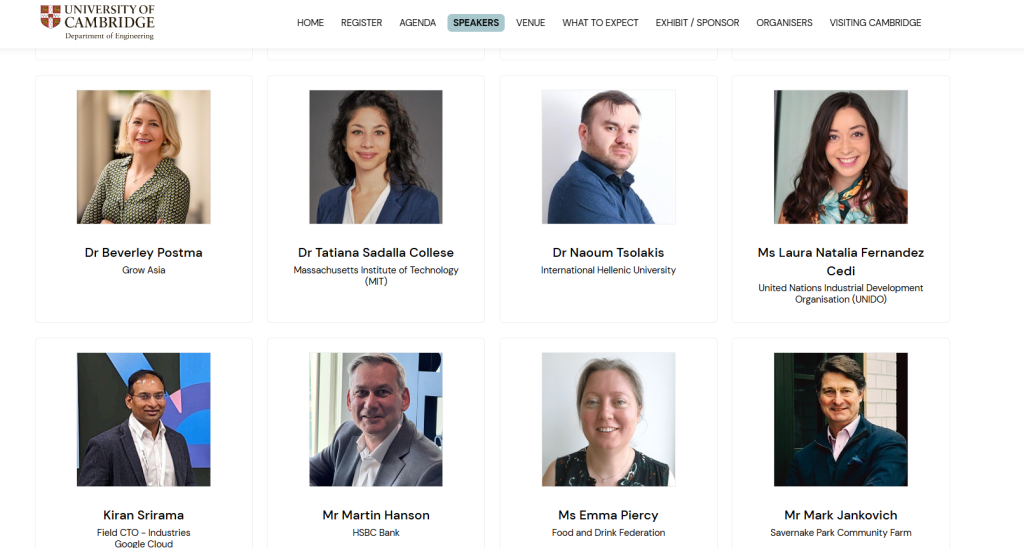Select the Speakers nav item
Screen dimensions: 1024x548
475,23
